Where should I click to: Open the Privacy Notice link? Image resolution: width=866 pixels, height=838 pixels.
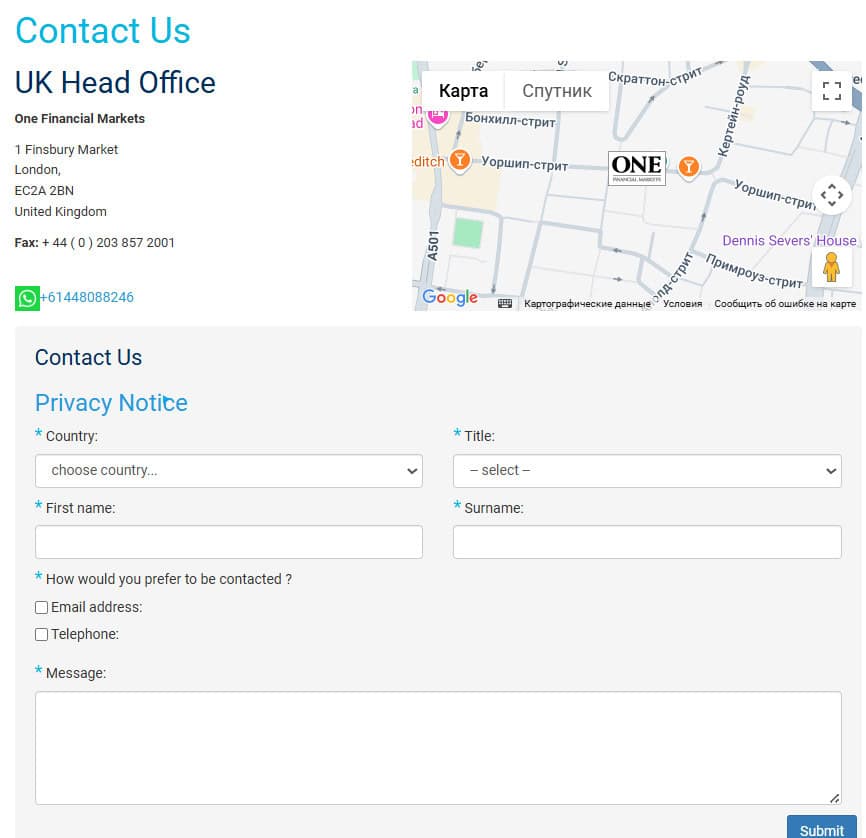pos(111,403)
